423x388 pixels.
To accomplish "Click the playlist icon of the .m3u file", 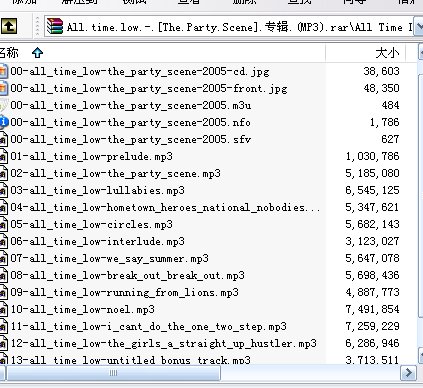I will coord(3,105).
